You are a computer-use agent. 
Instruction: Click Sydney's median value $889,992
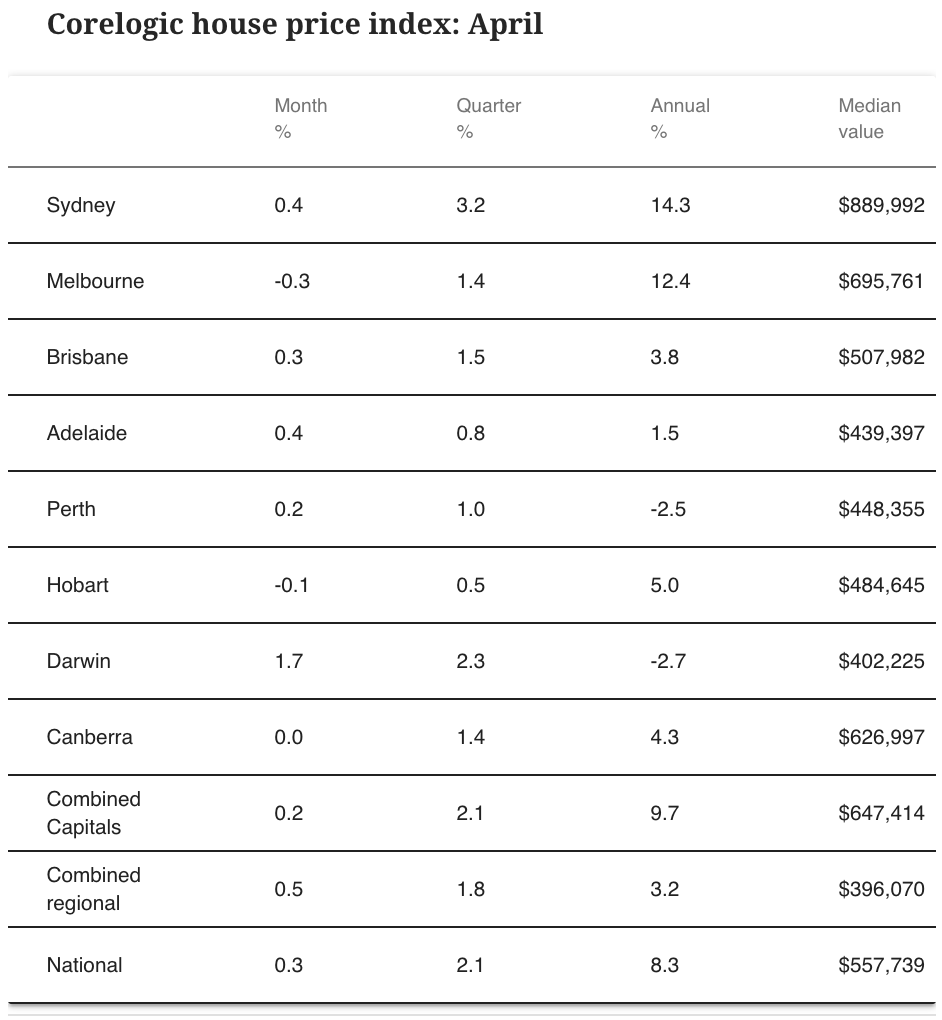click(881, 205)
